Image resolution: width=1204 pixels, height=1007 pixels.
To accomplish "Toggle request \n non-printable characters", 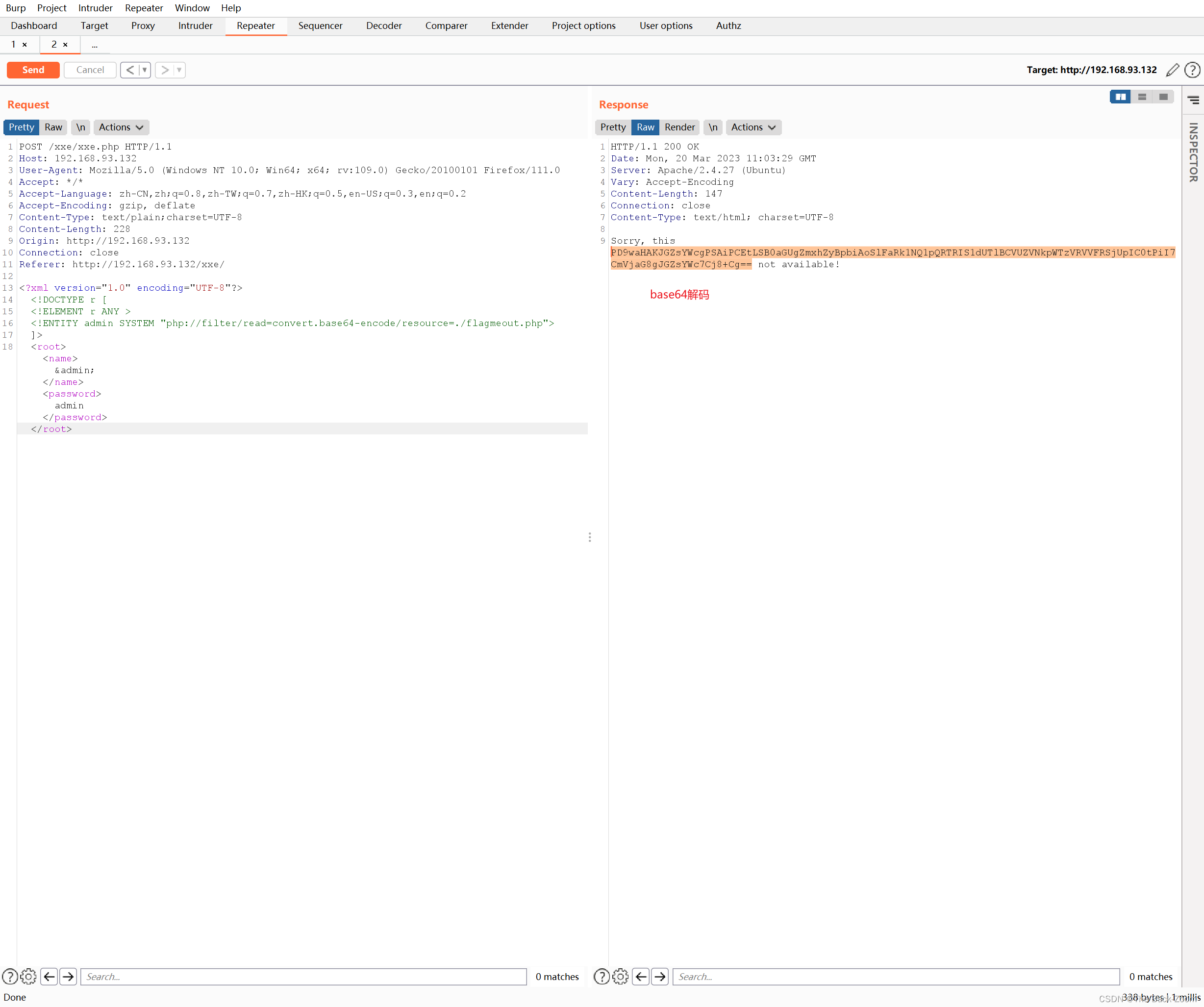I will (x=81, y=127).
